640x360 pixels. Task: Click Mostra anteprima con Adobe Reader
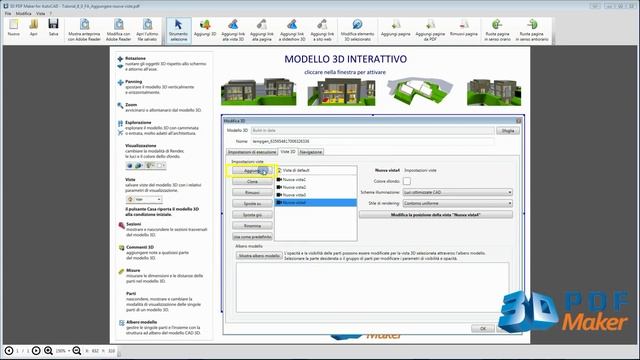pos(84,30)
